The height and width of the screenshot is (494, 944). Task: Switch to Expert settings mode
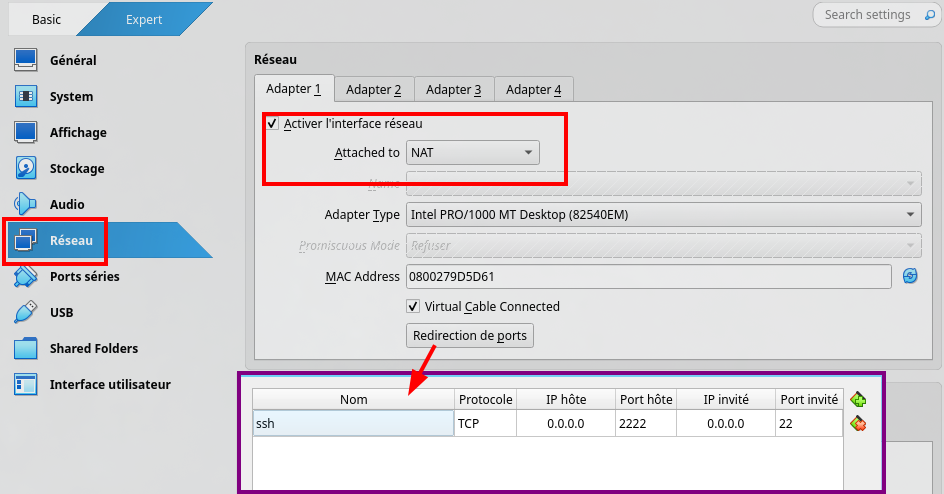144,19
